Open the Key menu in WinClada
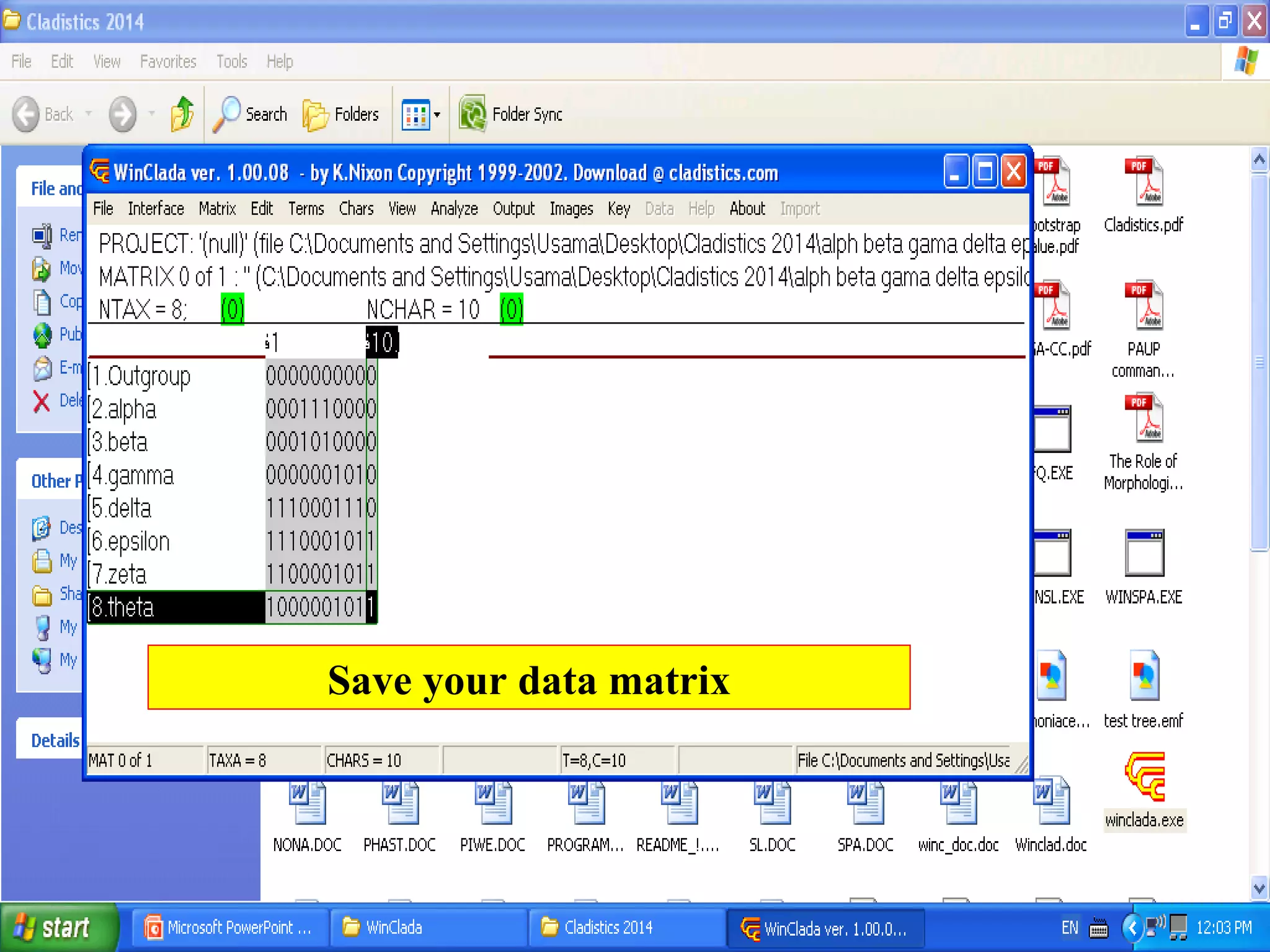The width and height of the screenshot is (1270, 952). coord(618,209)
